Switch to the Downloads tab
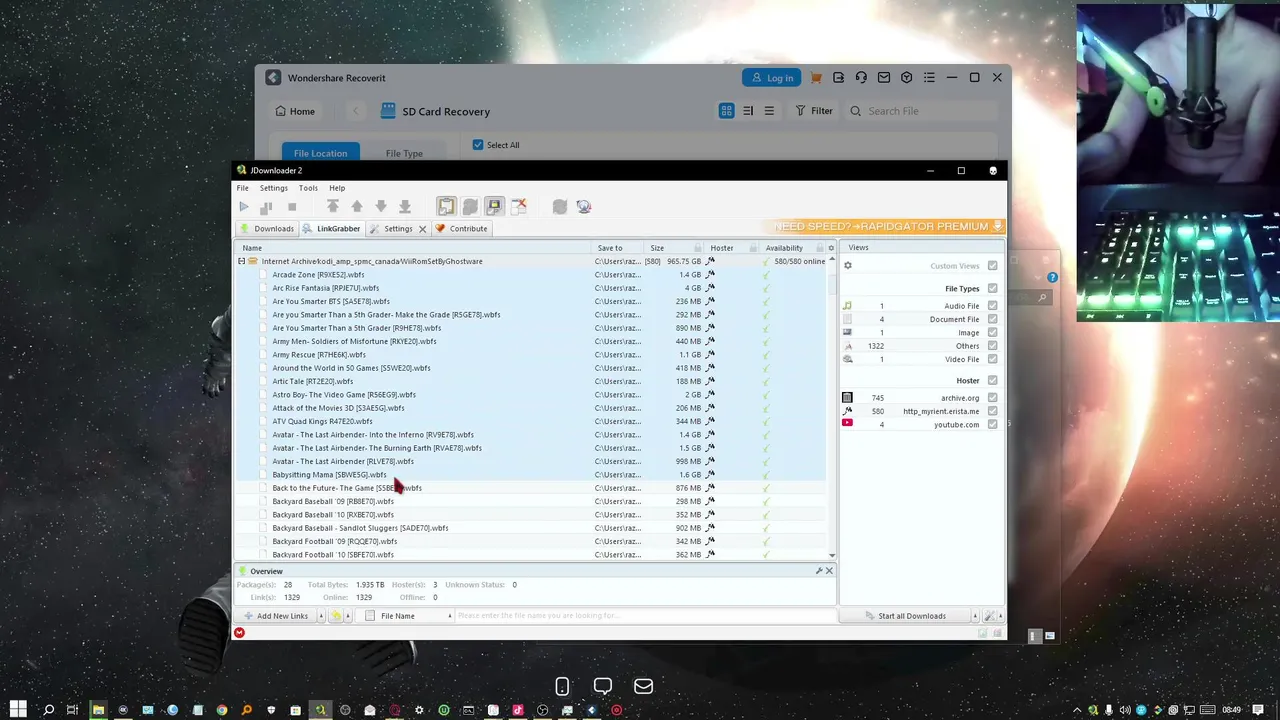The image size is (1280, 720). tap(266, 228)
